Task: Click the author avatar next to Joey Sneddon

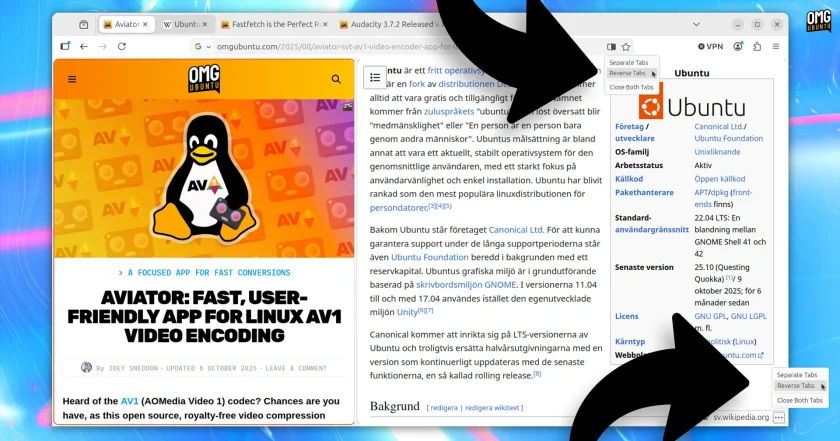Action: click(86, 368)
